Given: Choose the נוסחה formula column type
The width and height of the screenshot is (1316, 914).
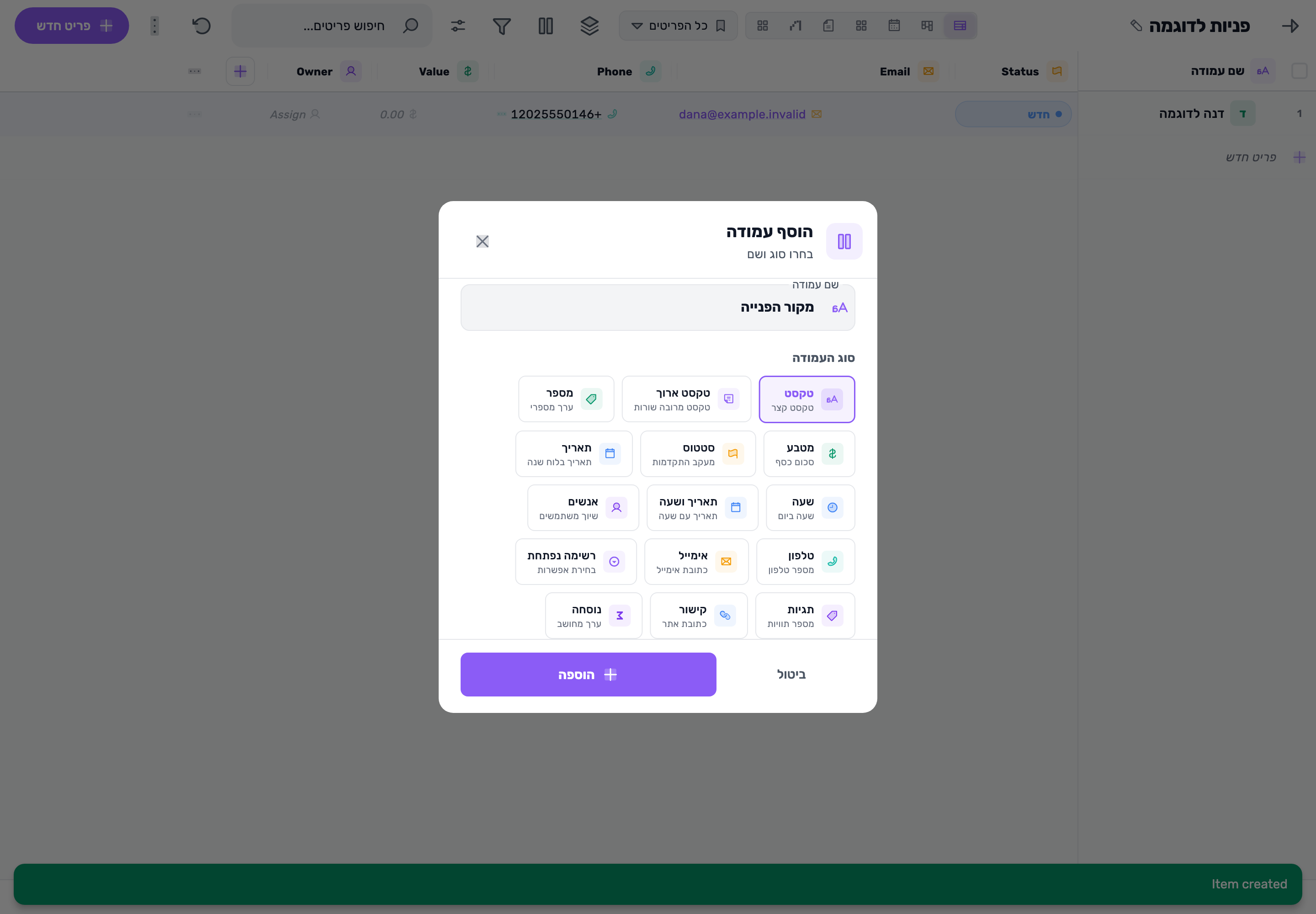Looking at the screenshot, I should (x=593, y=616).
